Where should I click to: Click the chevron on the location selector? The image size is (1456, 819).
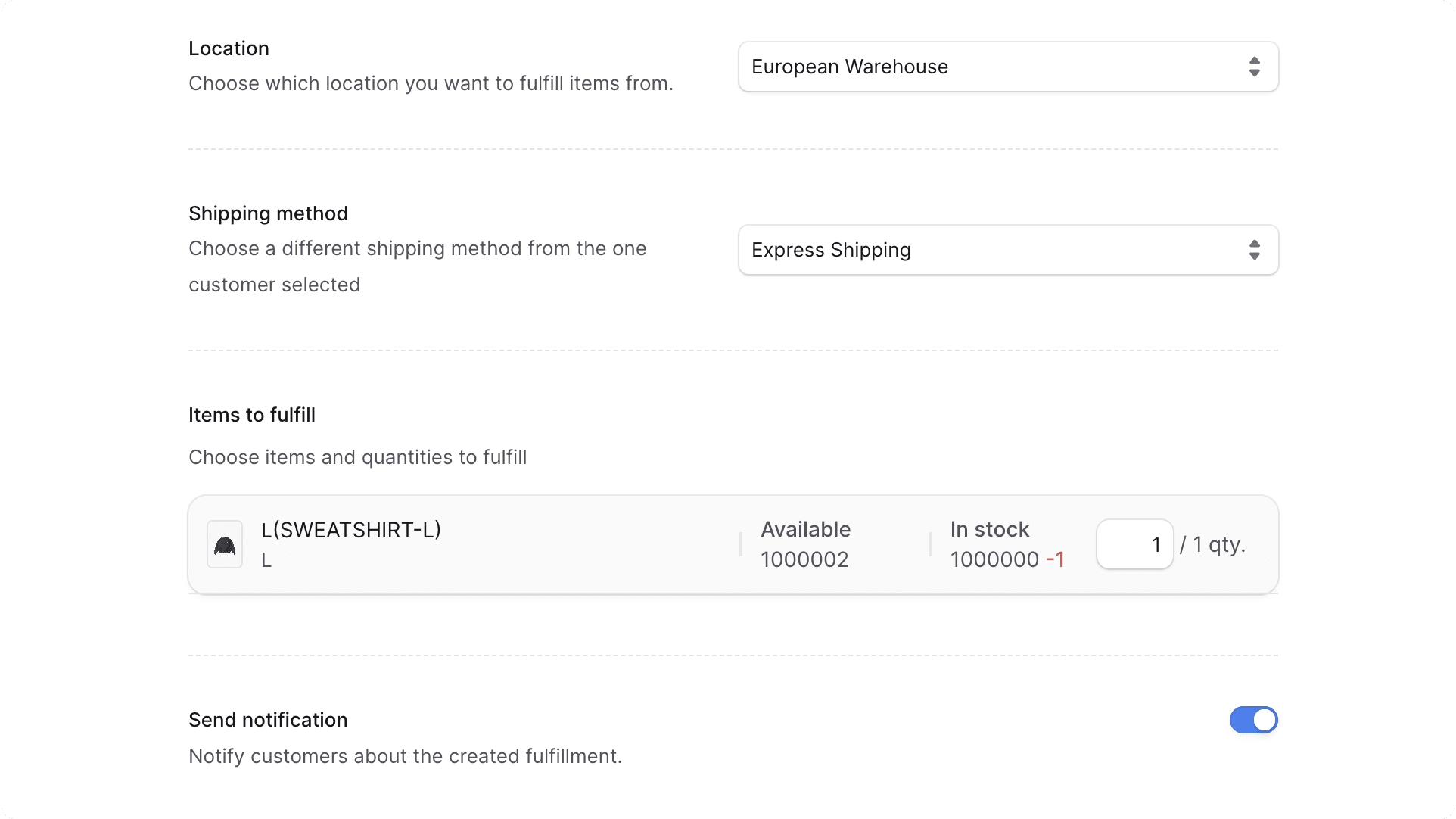pyautogui.click(x=1254, y=67)
